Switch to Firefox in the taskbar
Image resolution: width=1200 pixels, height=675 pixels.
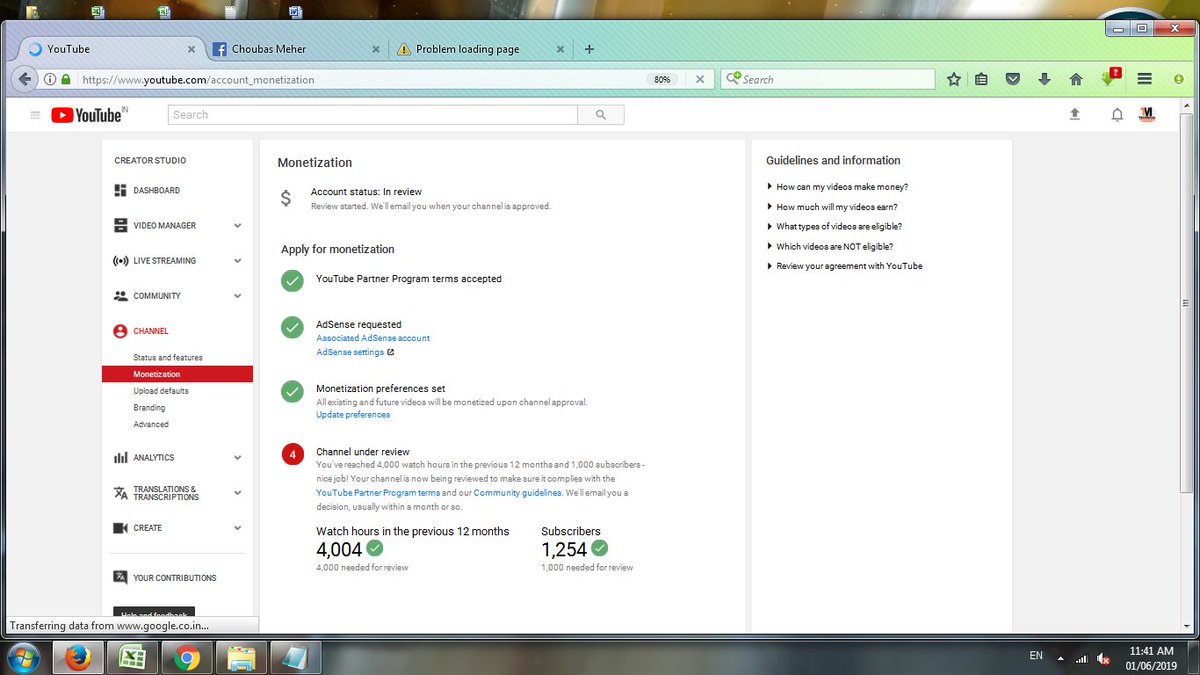[x=77, y=658]
